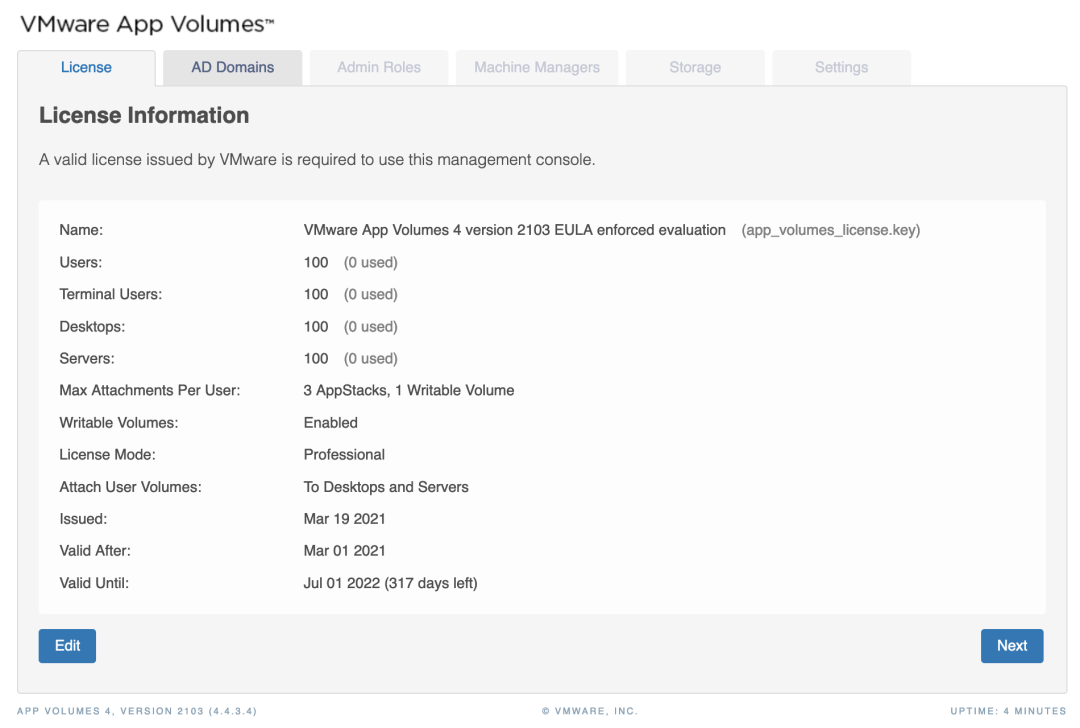Click the Writable Volumes Enabled value
The height and width of the screenshot is (728, 1080).
pos(330,423)
